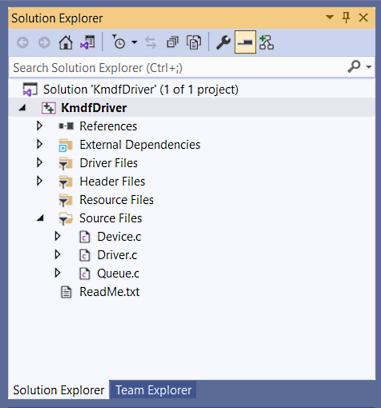The image size is (381, 408).
Task: Click the Back navigation arrow icon
Action: pos(23,43)
